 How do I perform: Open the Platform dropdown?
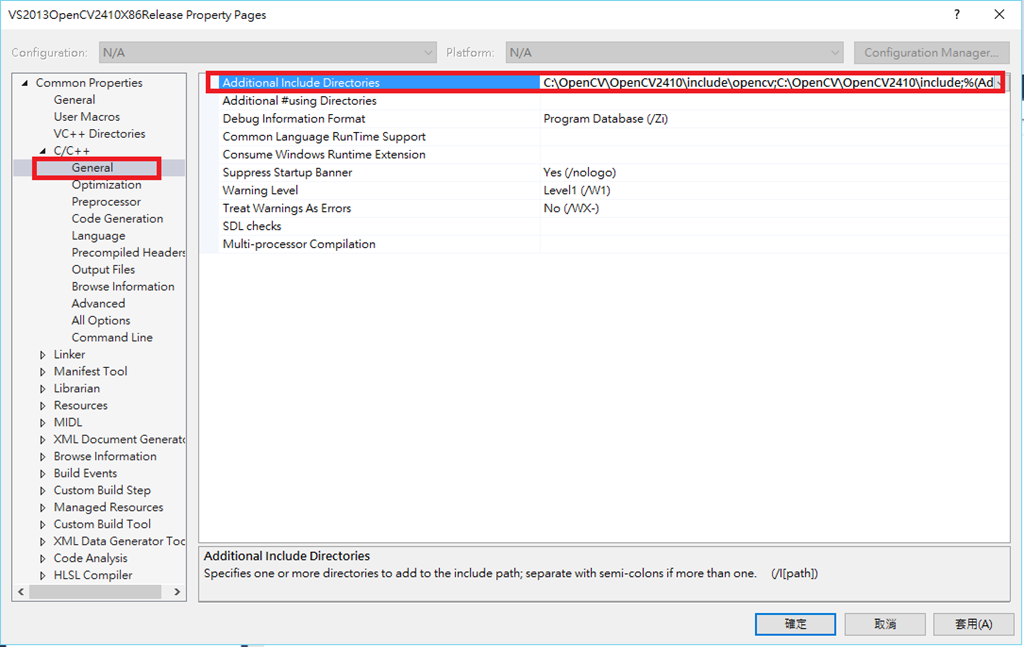[x=674, y=52]
